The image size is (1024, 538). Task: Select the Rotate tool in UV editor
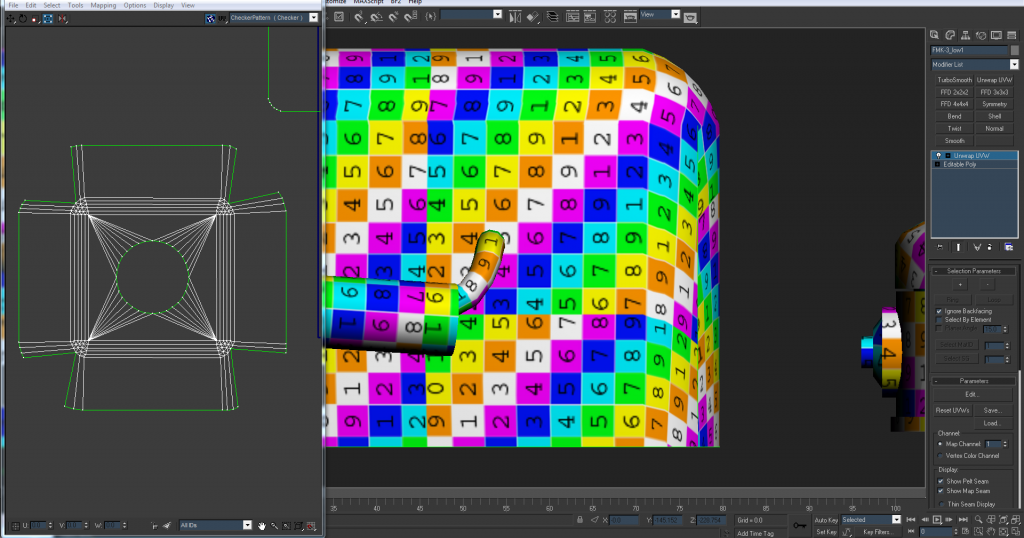pyautogui.click(x=24, y=18)
